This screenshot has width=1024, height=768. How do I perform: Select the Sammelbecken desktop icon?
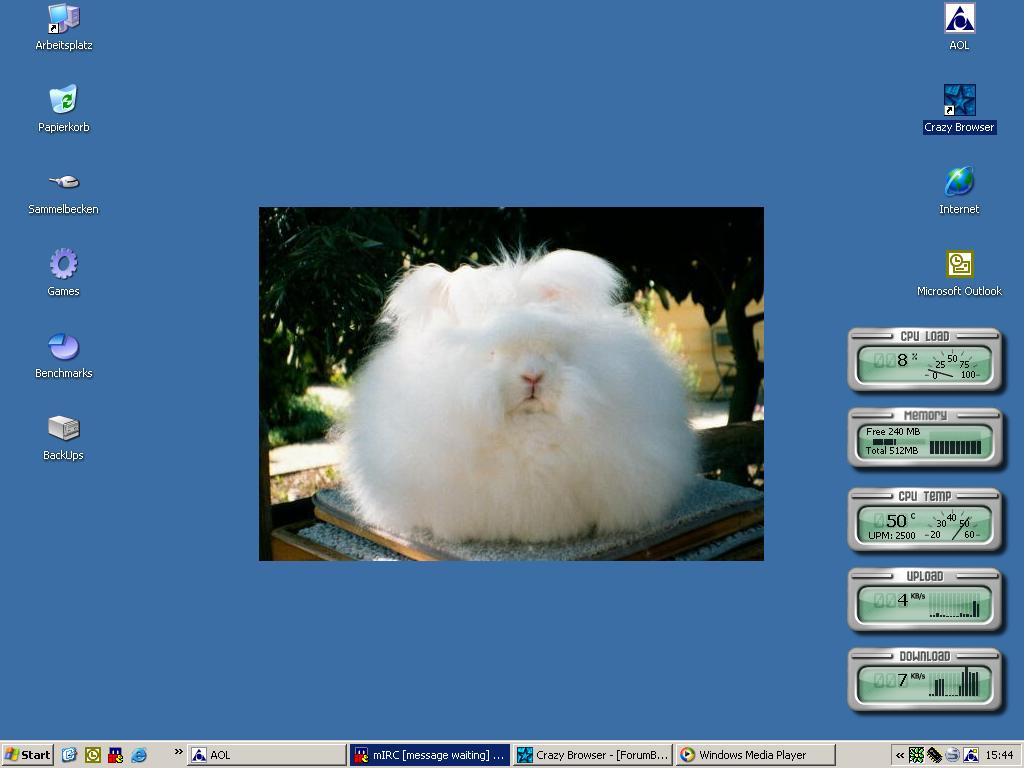[x=63, y=193]
